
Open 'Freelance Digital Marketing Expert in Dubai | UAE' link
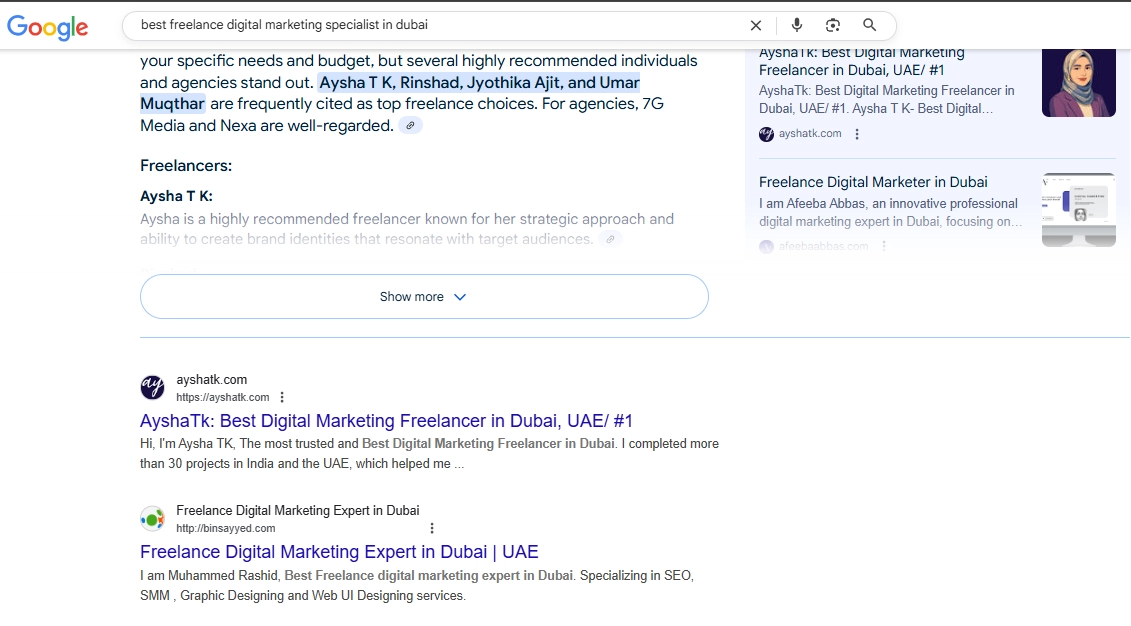(x=339, y=552)
